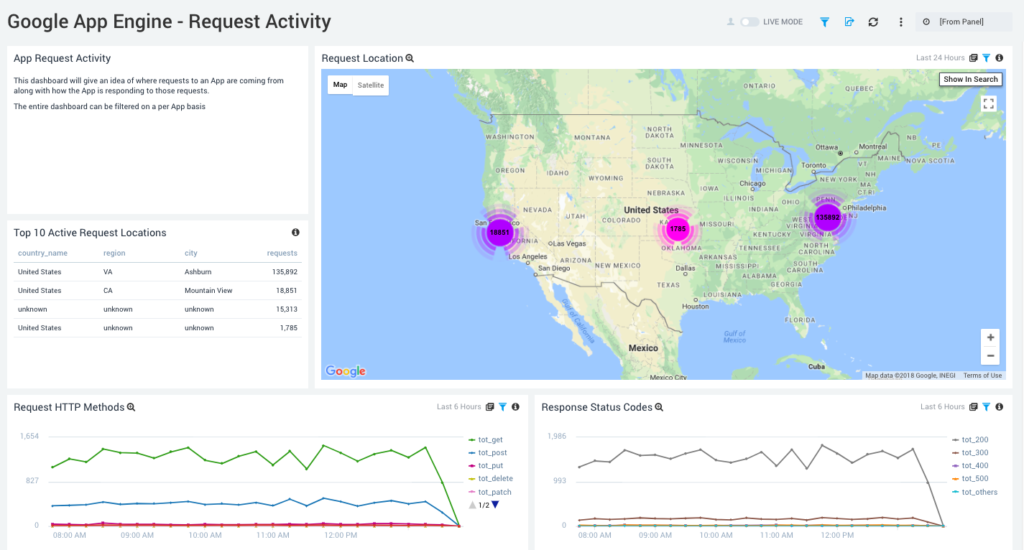
Task: Select the Ashburn city cell
Action: pyautogui.click(x=198, y=272)
